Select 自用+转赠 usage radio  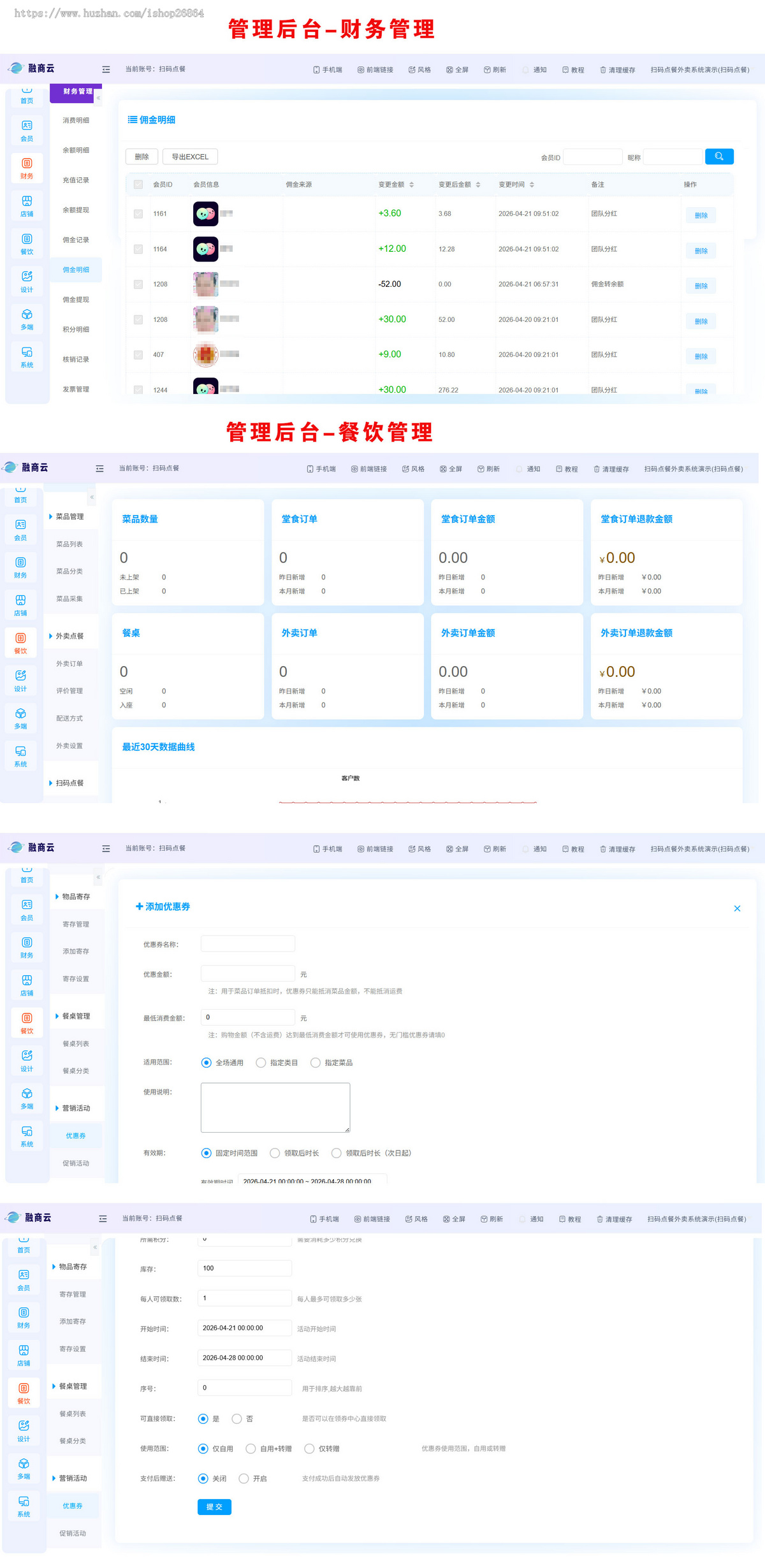click(x=251, y=1449)
